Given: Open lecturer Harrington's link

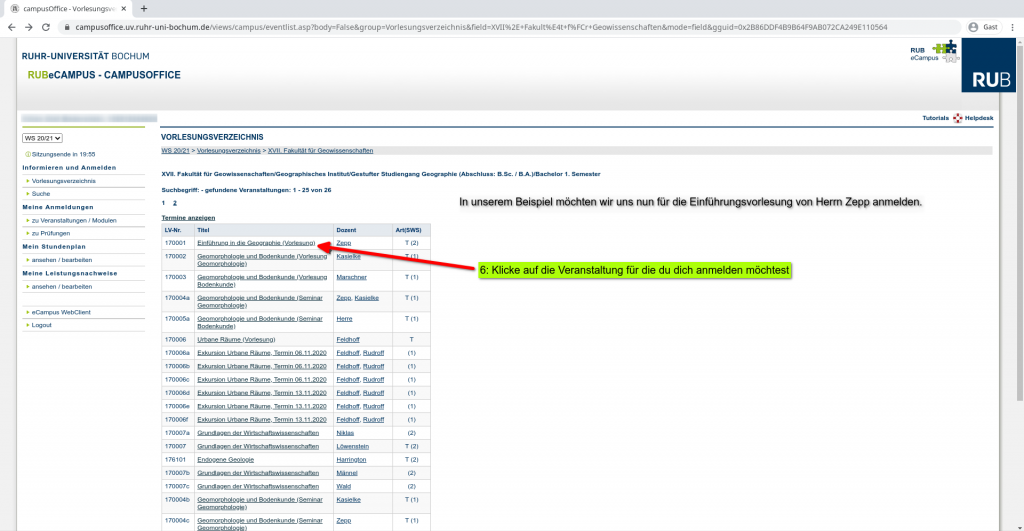Looking at the screenshot, I should [352, 459].
